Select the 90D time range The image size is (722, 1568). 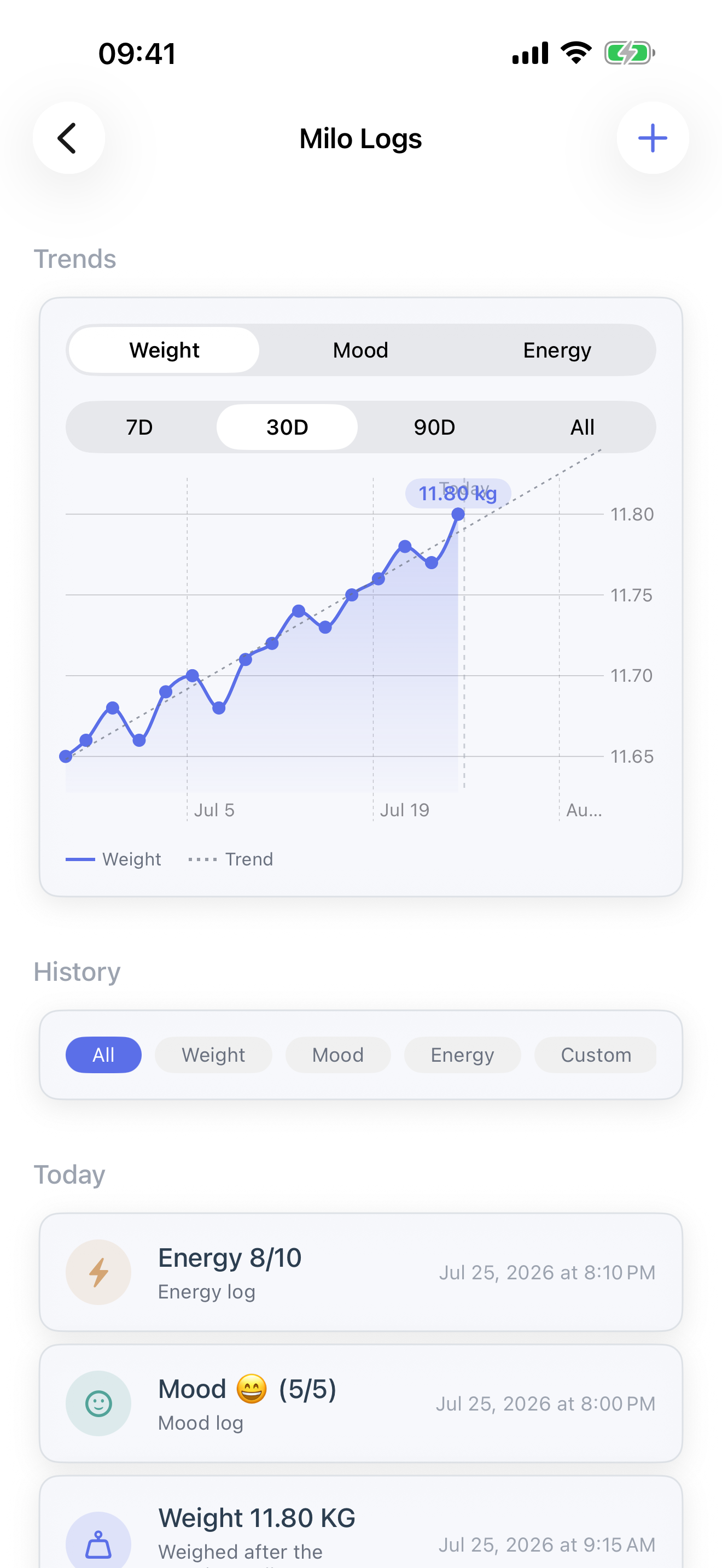click(x=435, y=426)
